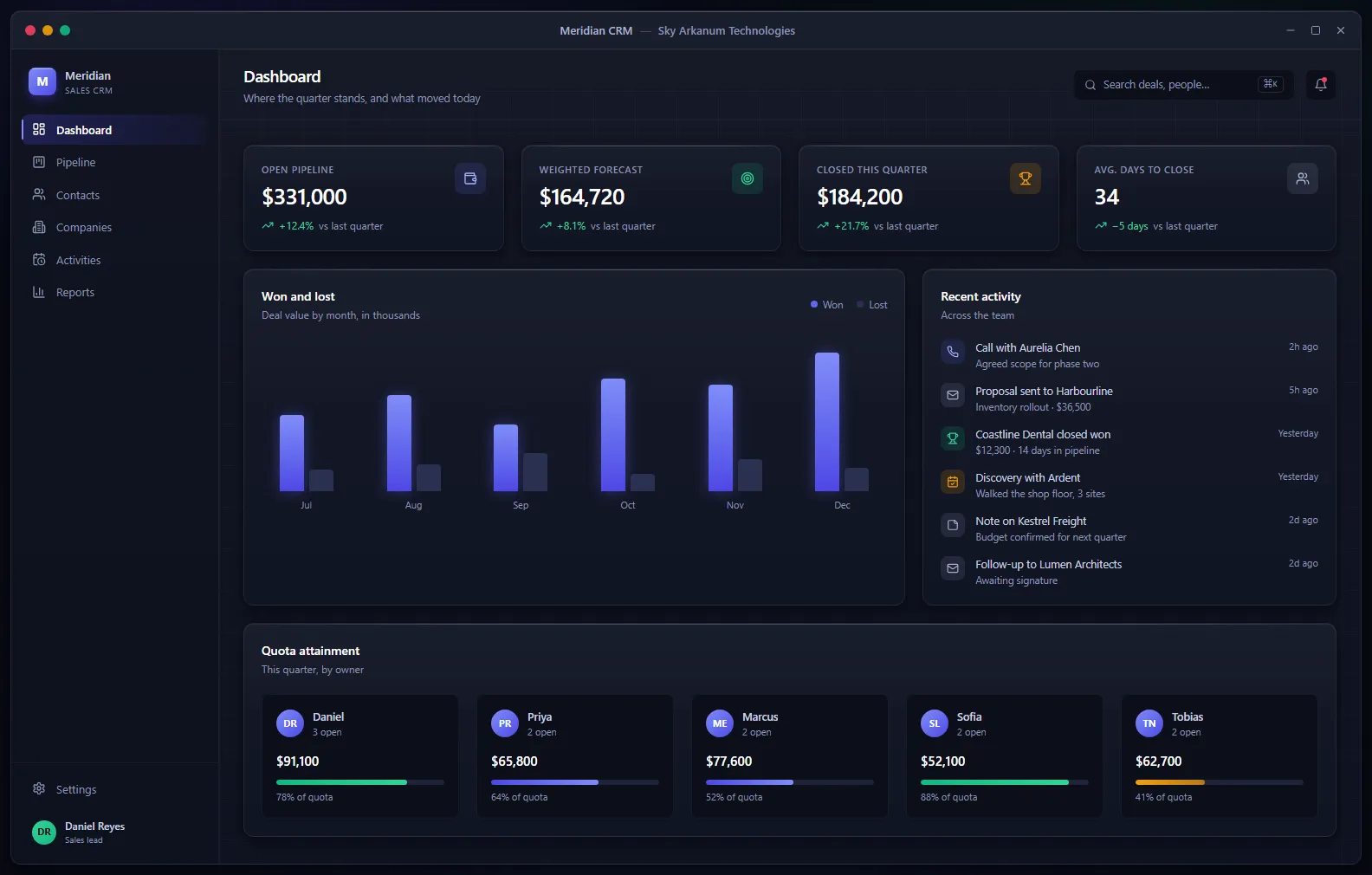Click Daniel's 78% quota progress bar

[360, 782]
